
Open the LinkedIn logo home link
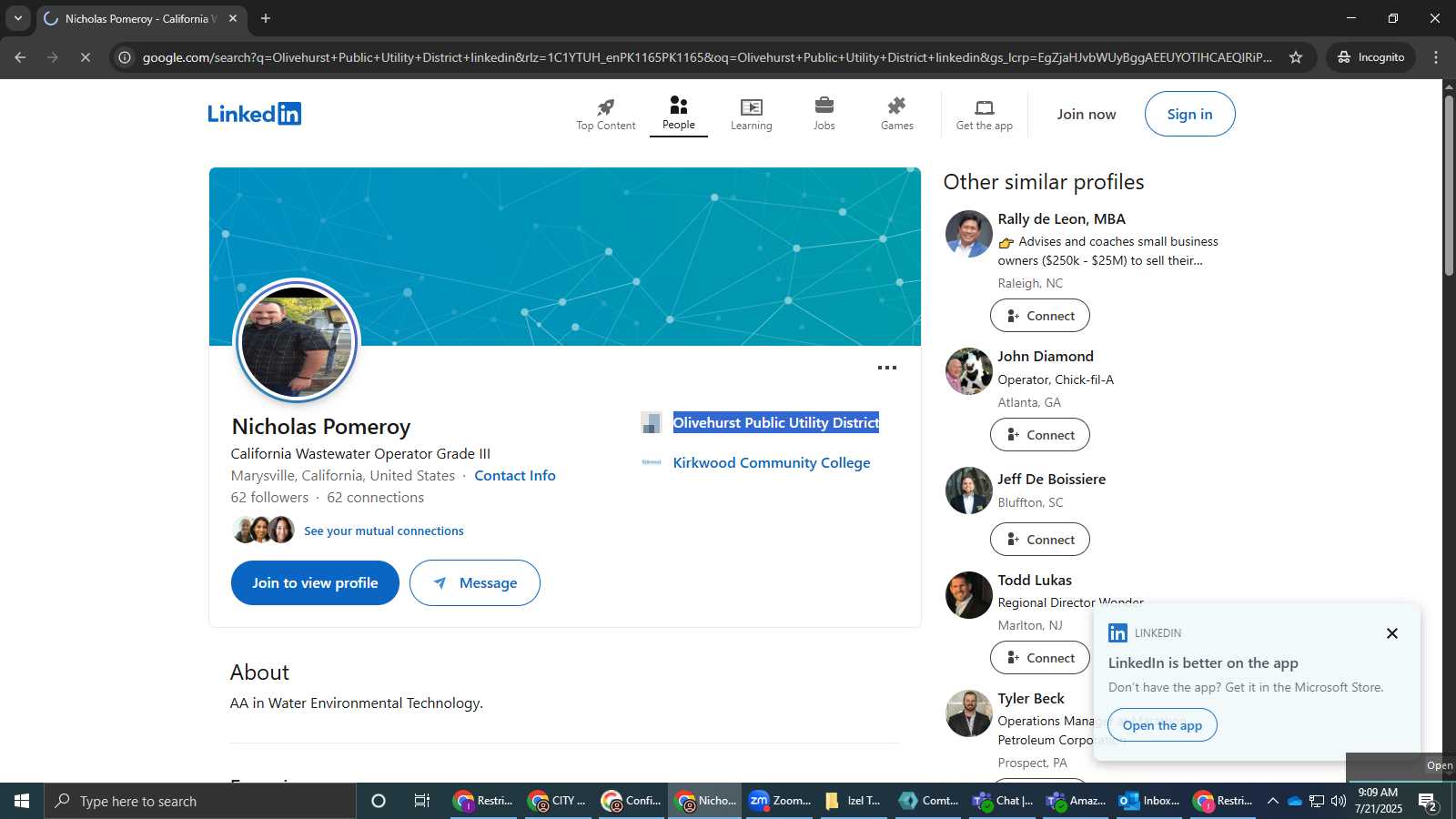point(254,114)
